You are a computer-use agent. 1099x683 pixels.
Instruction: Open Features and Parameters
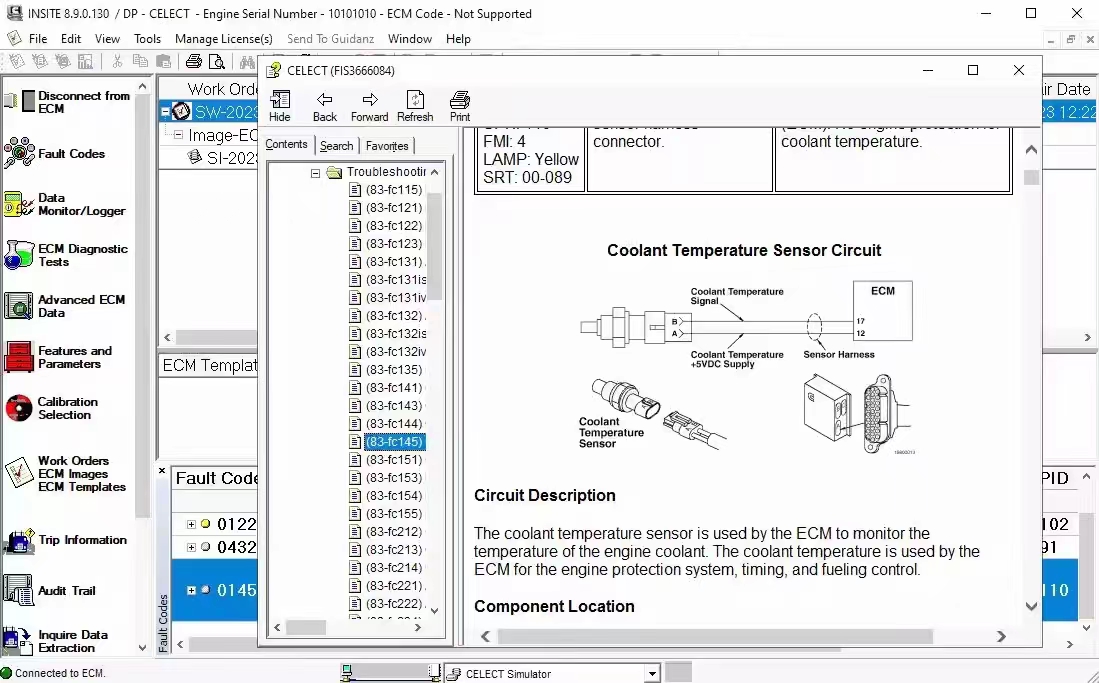(58, 357)
